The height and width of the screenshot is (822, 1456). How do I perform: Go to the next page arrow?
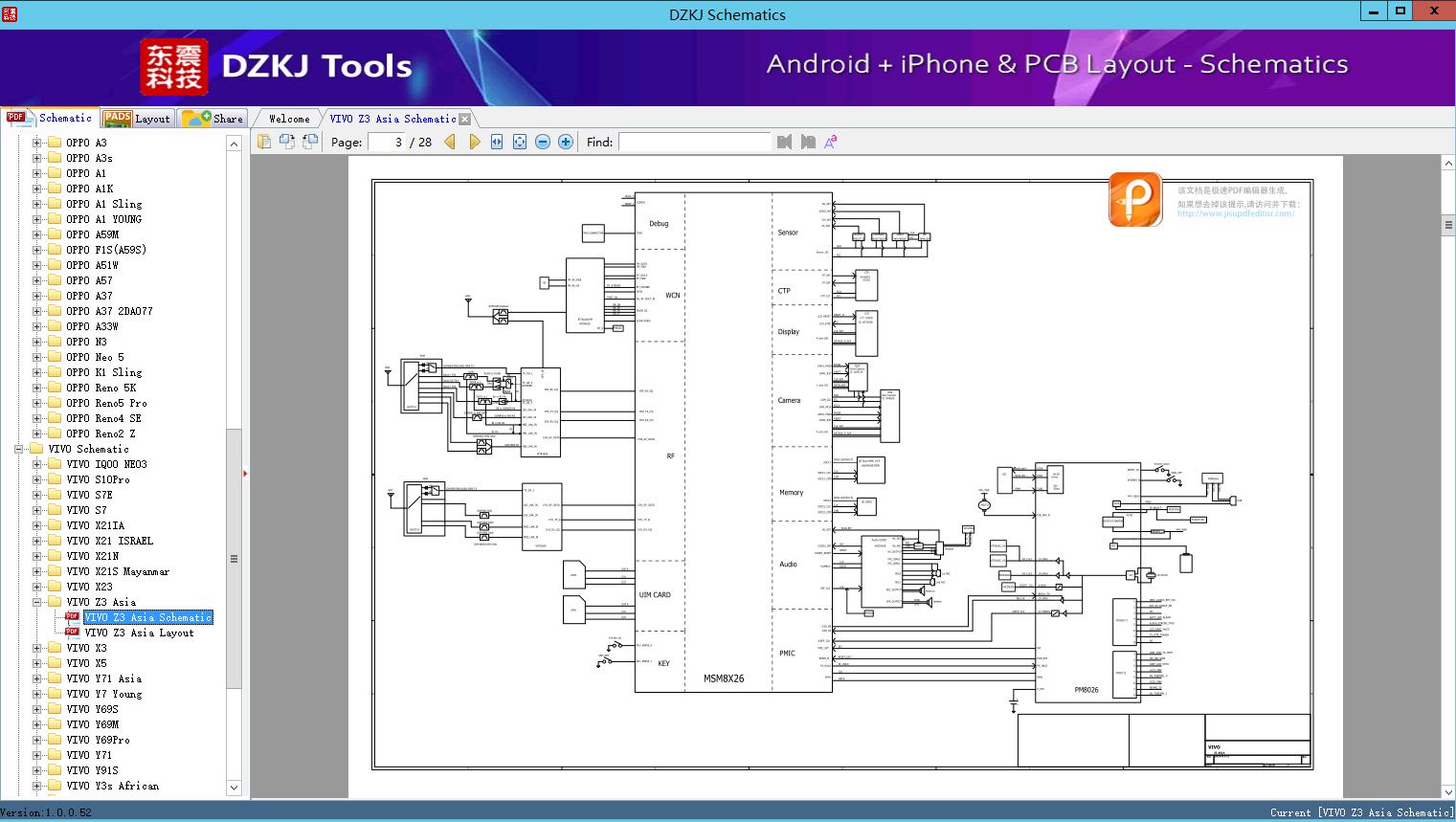click(x=474, y=142)
